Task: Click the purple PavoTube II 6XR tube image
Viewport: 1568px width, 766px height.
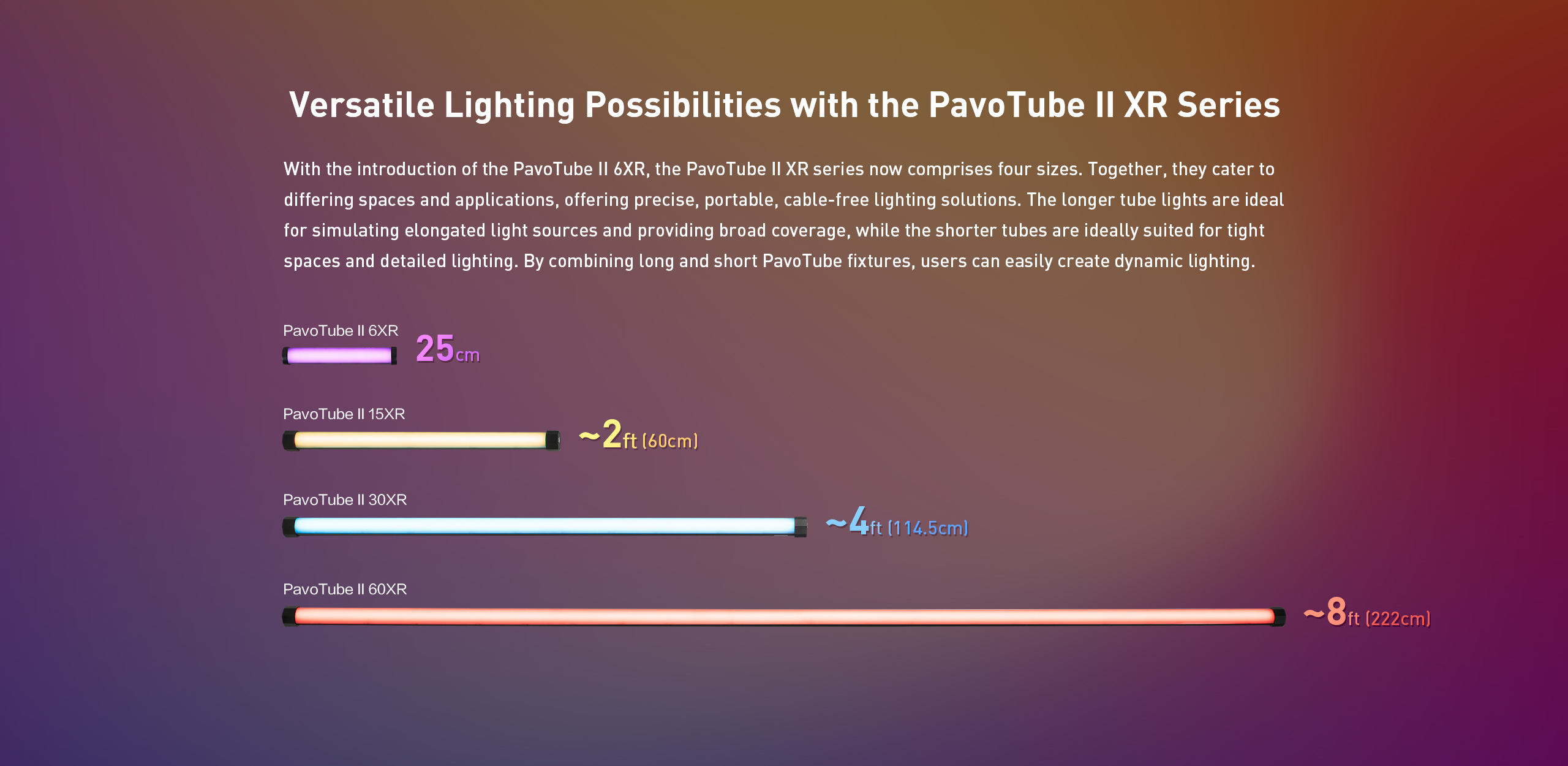Action: [339, 355]
